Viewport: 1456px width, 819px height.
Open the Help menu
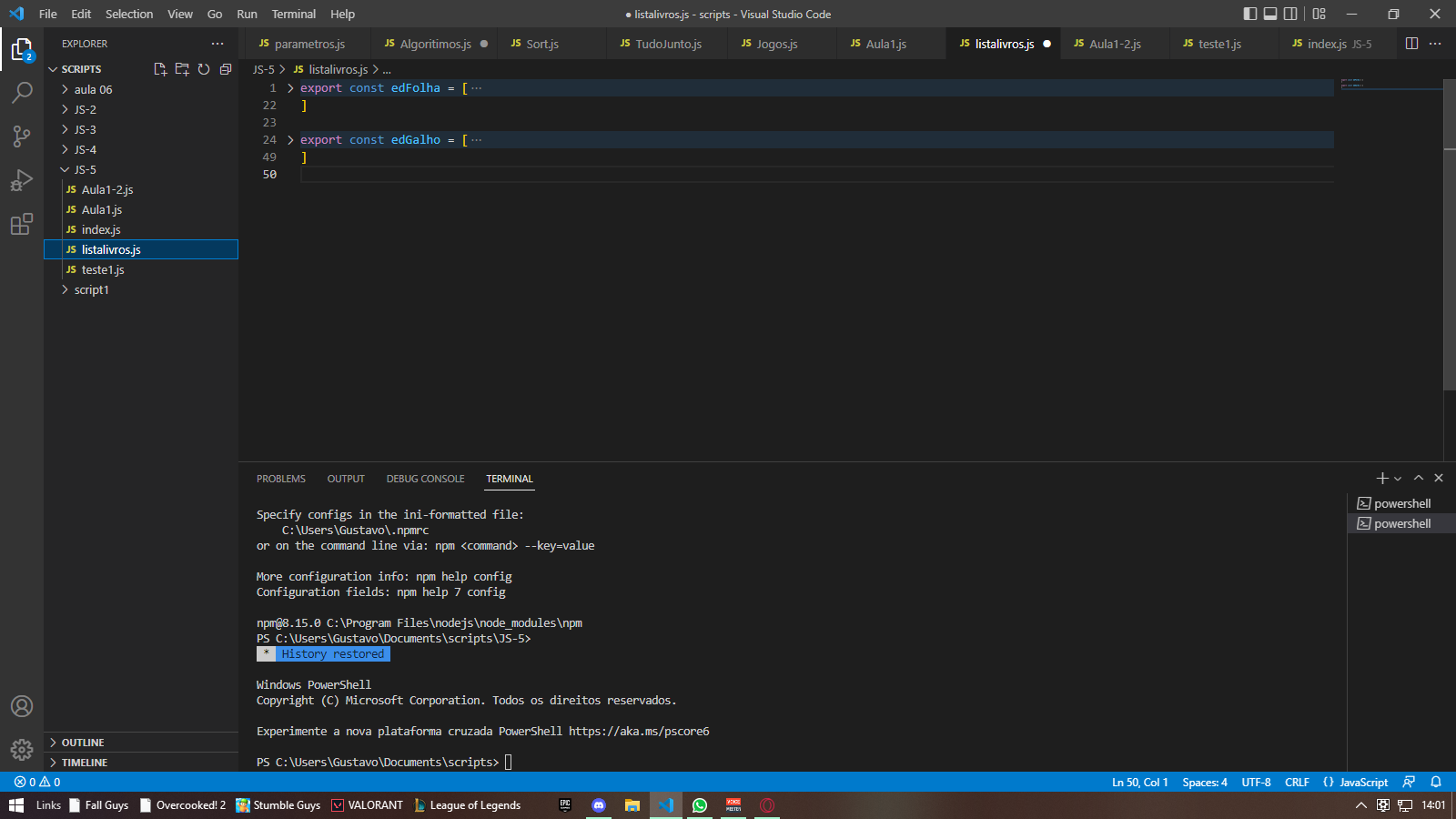[342, 14]
